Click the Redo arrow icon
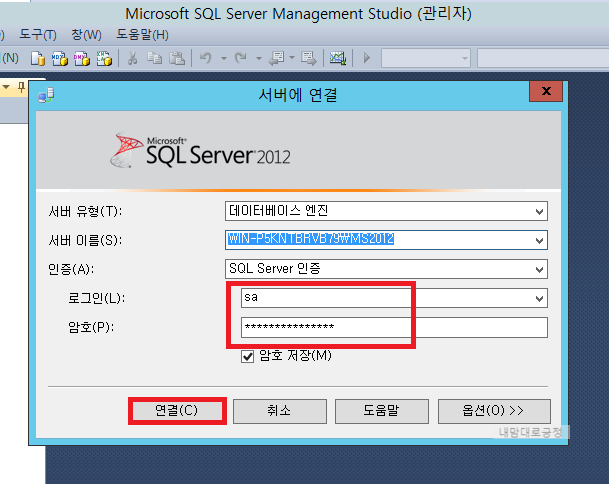This screenshot has width=609, height=484. (x=240, y=58)
